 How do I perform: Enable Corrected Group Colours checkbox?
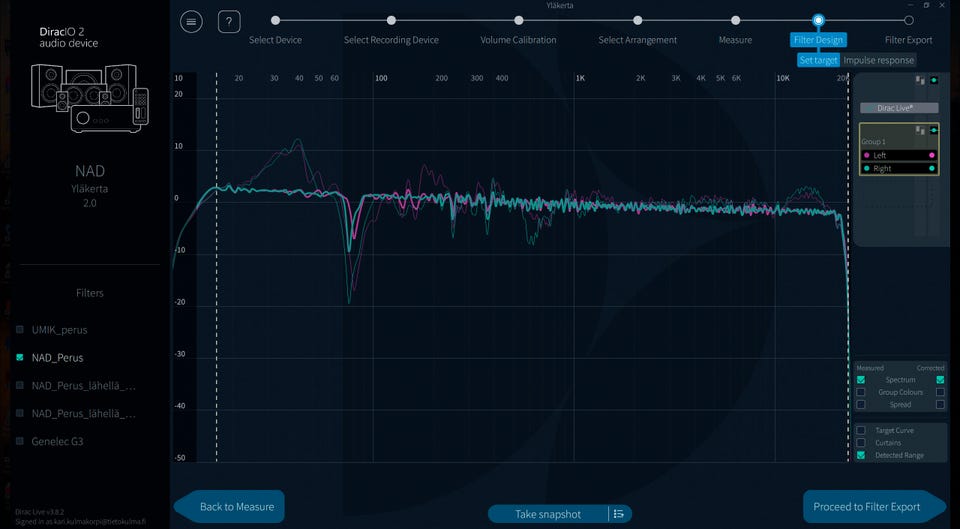(940, 392)
